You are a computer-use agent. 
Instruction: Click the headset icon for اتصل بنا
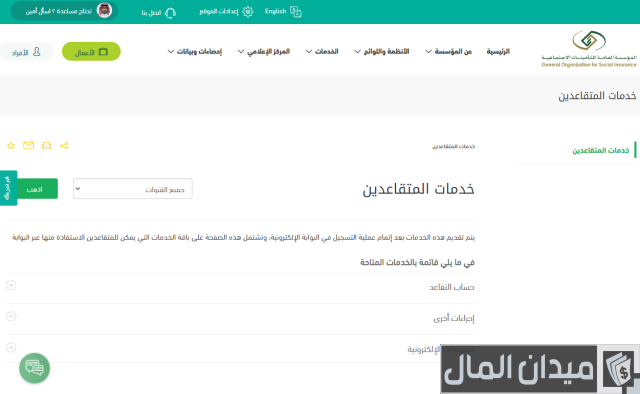[x=170, y=13]
